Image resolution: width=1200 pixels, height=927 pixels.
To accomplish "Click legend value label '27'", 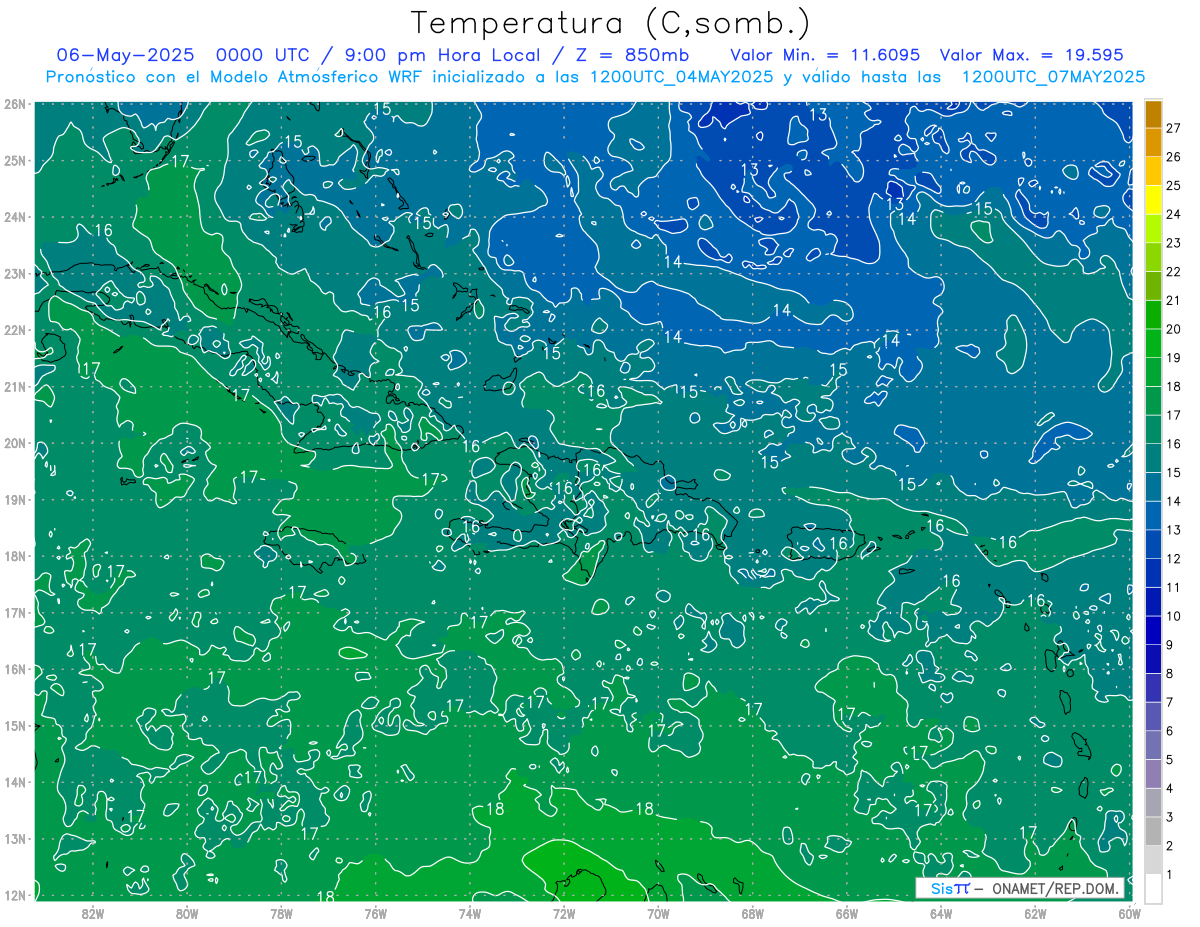I will pos(1174,128).
